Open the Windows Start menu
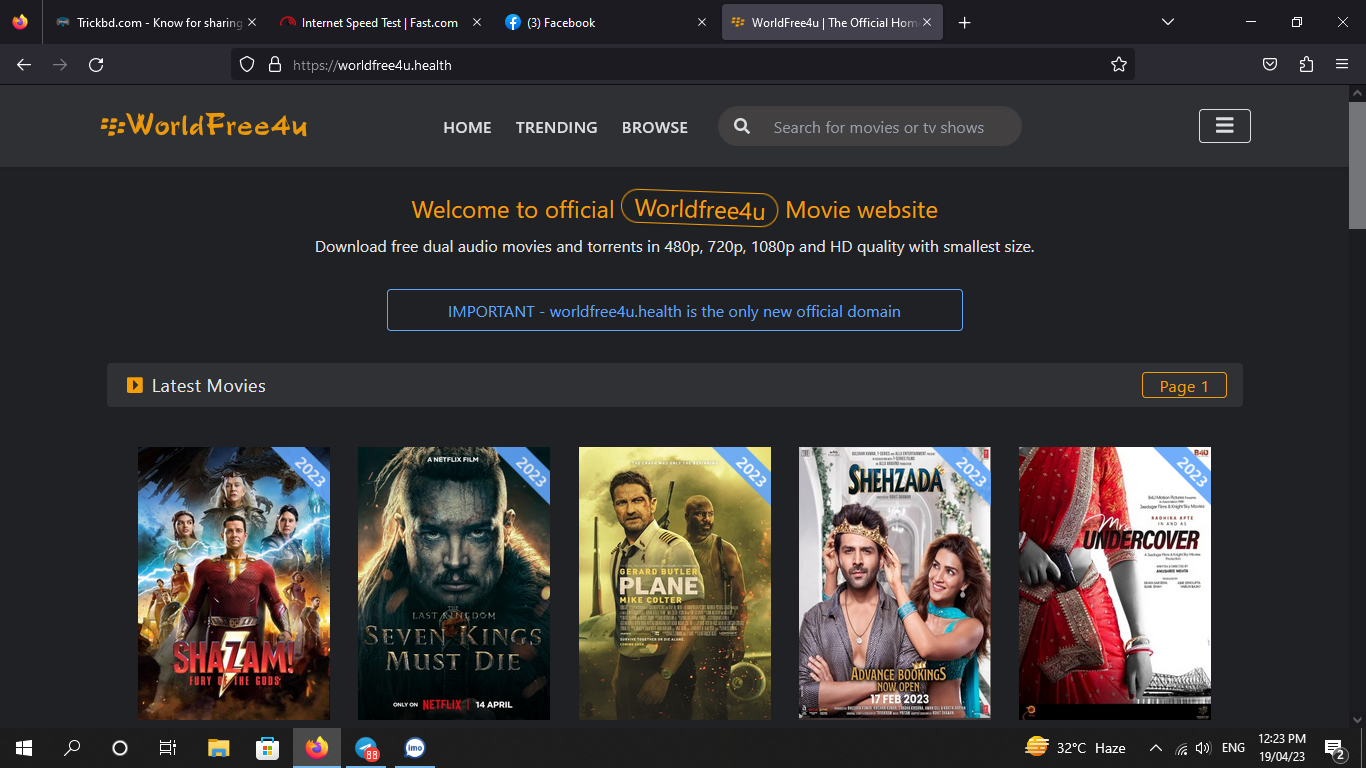Screen dimensions: 1366x768 click(x=24, y=747)
